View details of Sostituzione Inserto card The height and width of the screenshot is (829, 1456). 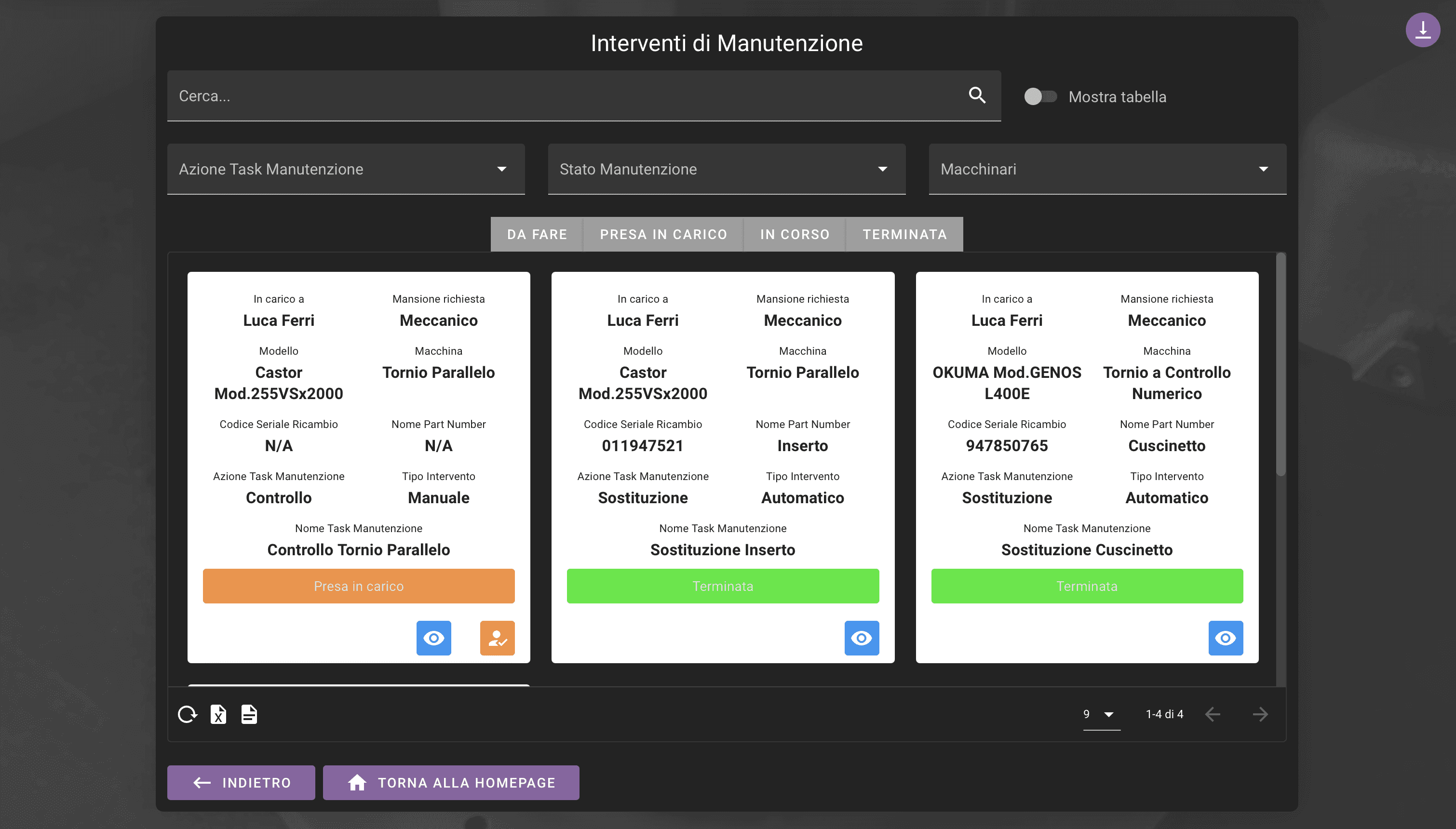point(861,638)
